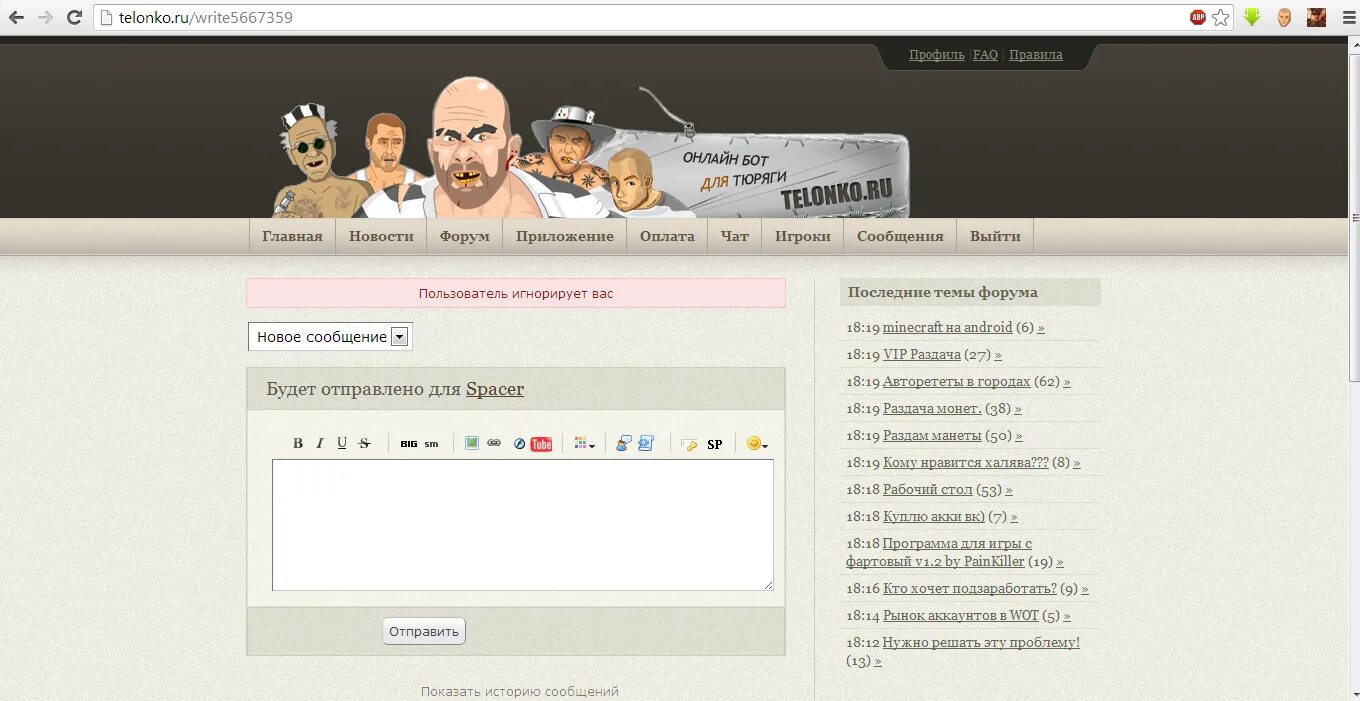The image size is (1360, 701).
Task: Toggle underline formatting
Action: coord(341,443)
